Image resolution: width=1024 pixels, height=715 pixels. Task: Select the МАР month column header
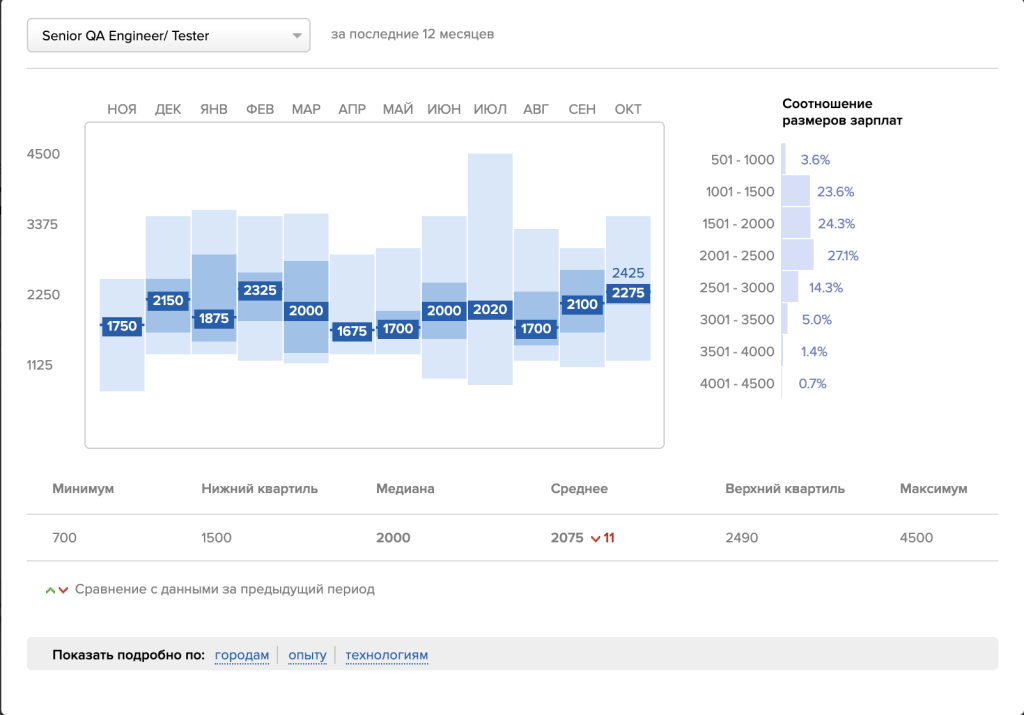(x=306, y=109)
